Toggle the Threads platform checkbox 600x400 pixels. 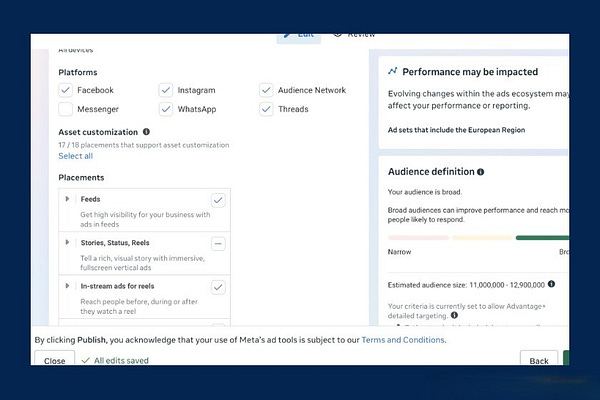click(x=266, y=109)
